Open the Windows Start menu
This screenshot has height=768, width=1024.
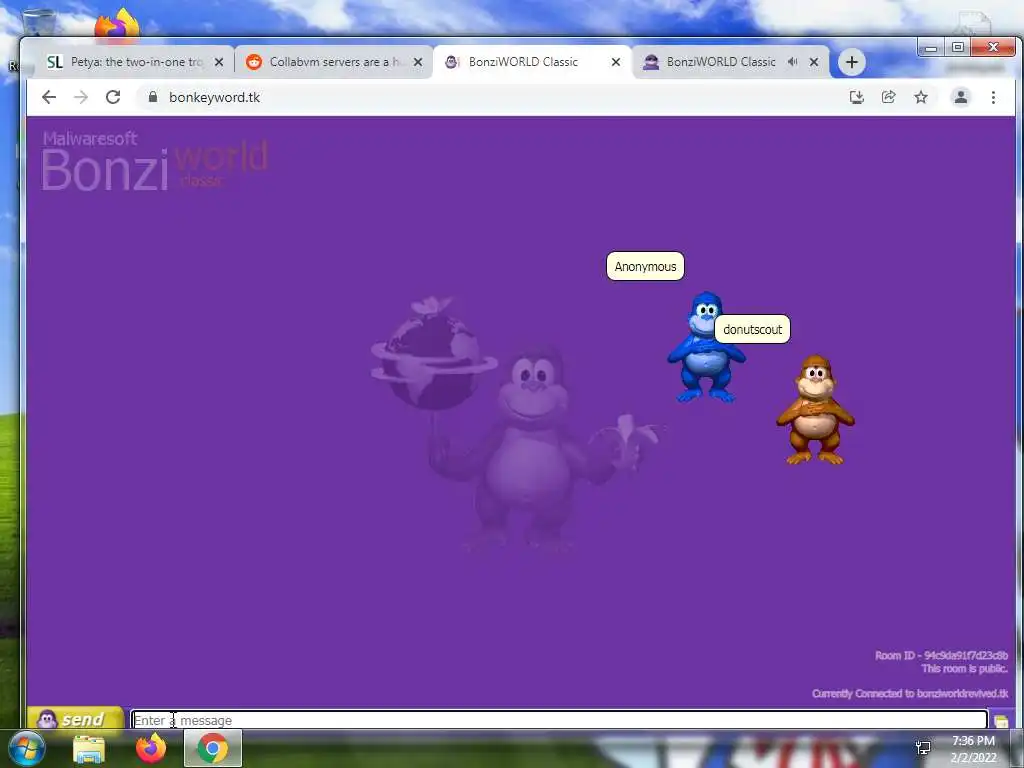27,748
